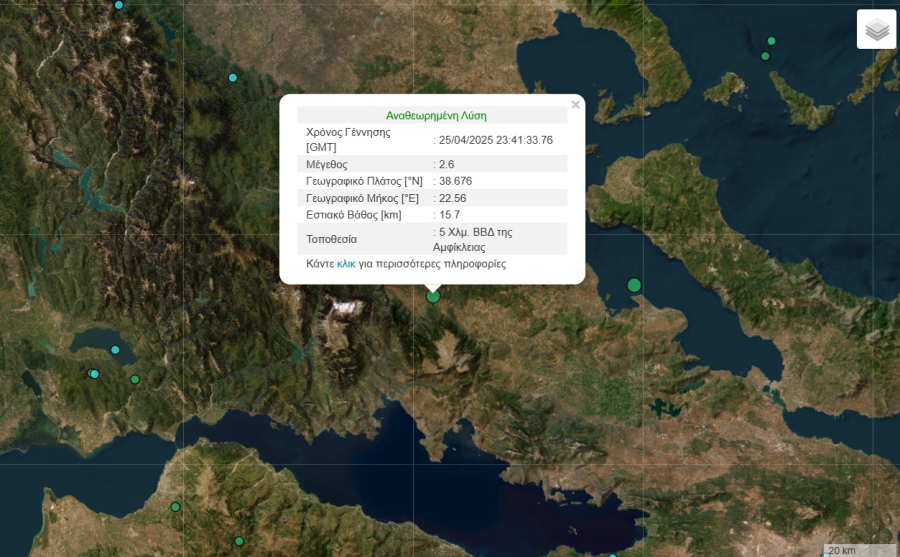Click cyan marker northwest of the popup
The height and width of the screenshot is (557, 900).
point(233,78)
